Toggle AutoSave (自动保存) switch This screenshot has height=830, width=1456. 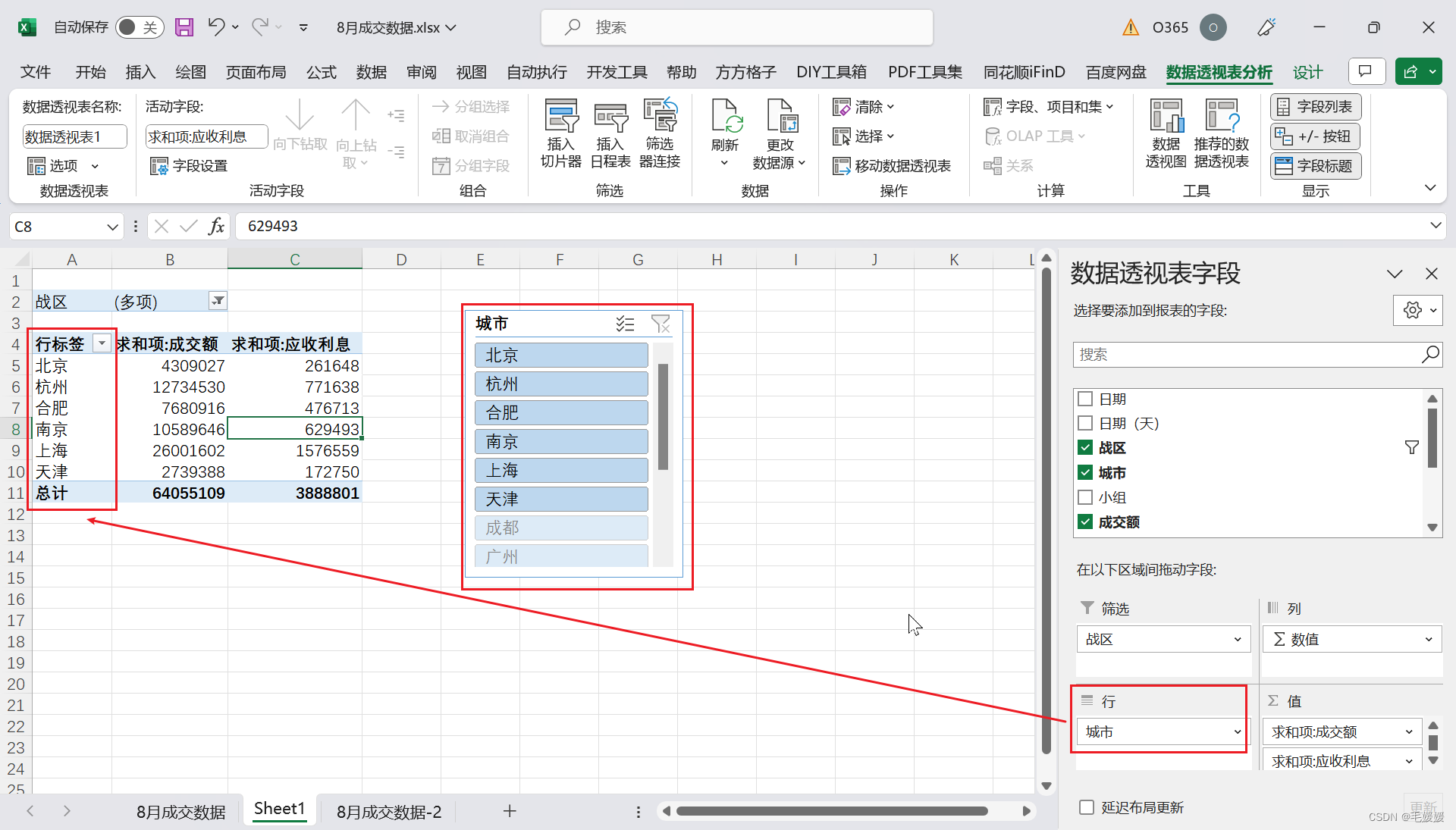coord(139,27)
